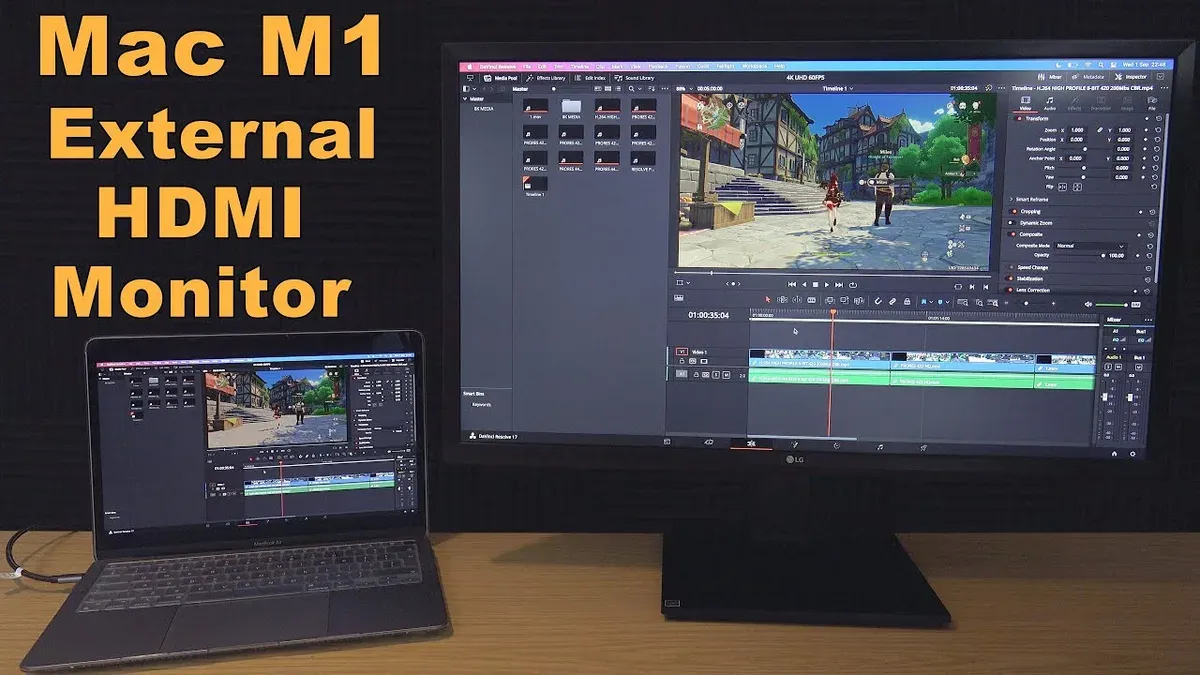
Task: Lock the Video 1 track
Action: [682, 361]
